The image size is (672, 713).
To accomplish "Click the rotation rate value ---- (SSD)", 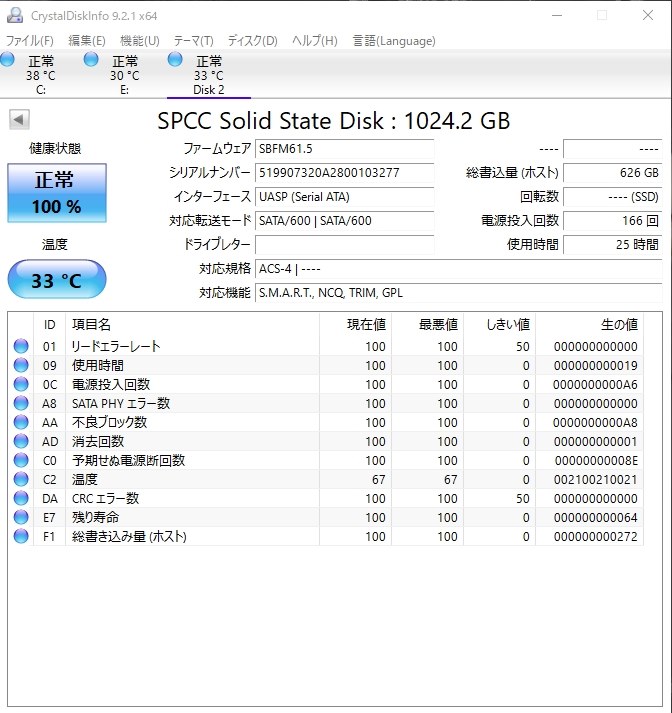I will [612, 197].
